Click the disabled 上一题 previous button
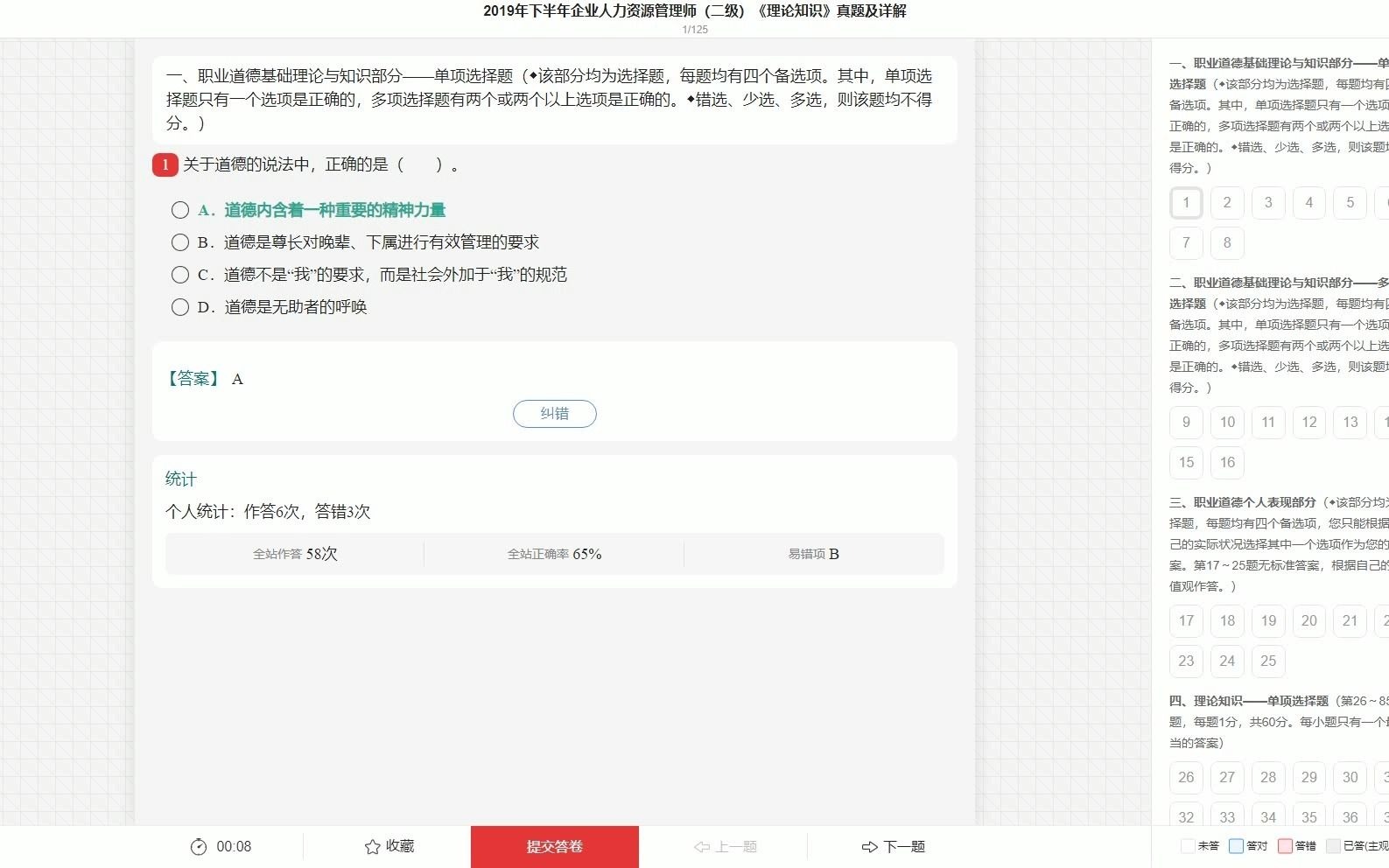Image resolution: width=1389 pixels, height=868 pixels. click(x=726, y=847)
